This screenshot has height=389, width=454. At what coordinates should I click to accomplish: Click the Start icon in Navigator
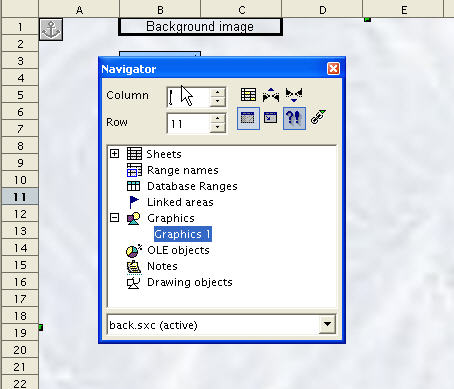point(271,95)
